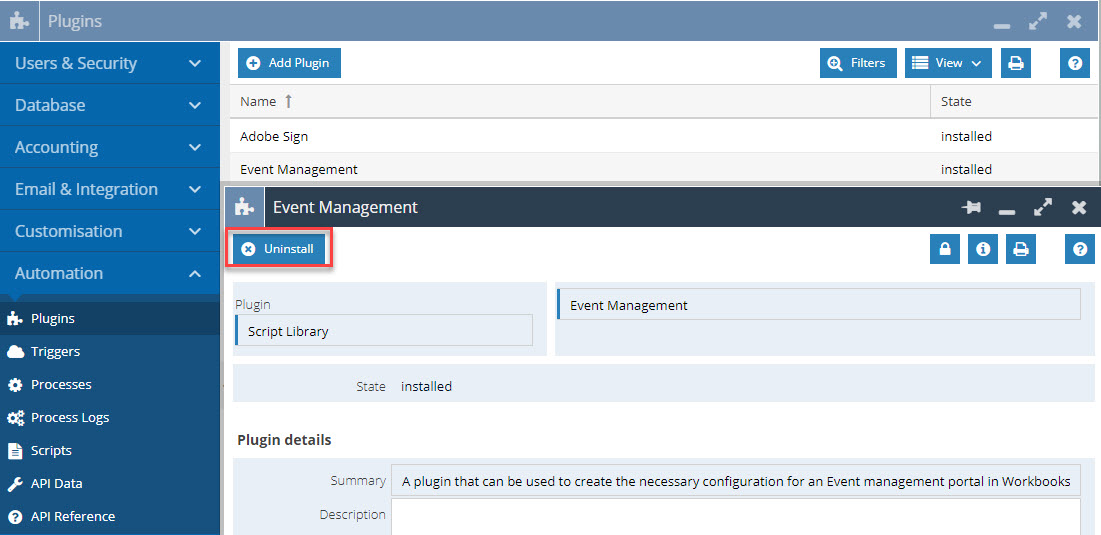
Task: Click the lock icon in Event Management toolbar
Action: pyautogui.click(x=945, y=249)
